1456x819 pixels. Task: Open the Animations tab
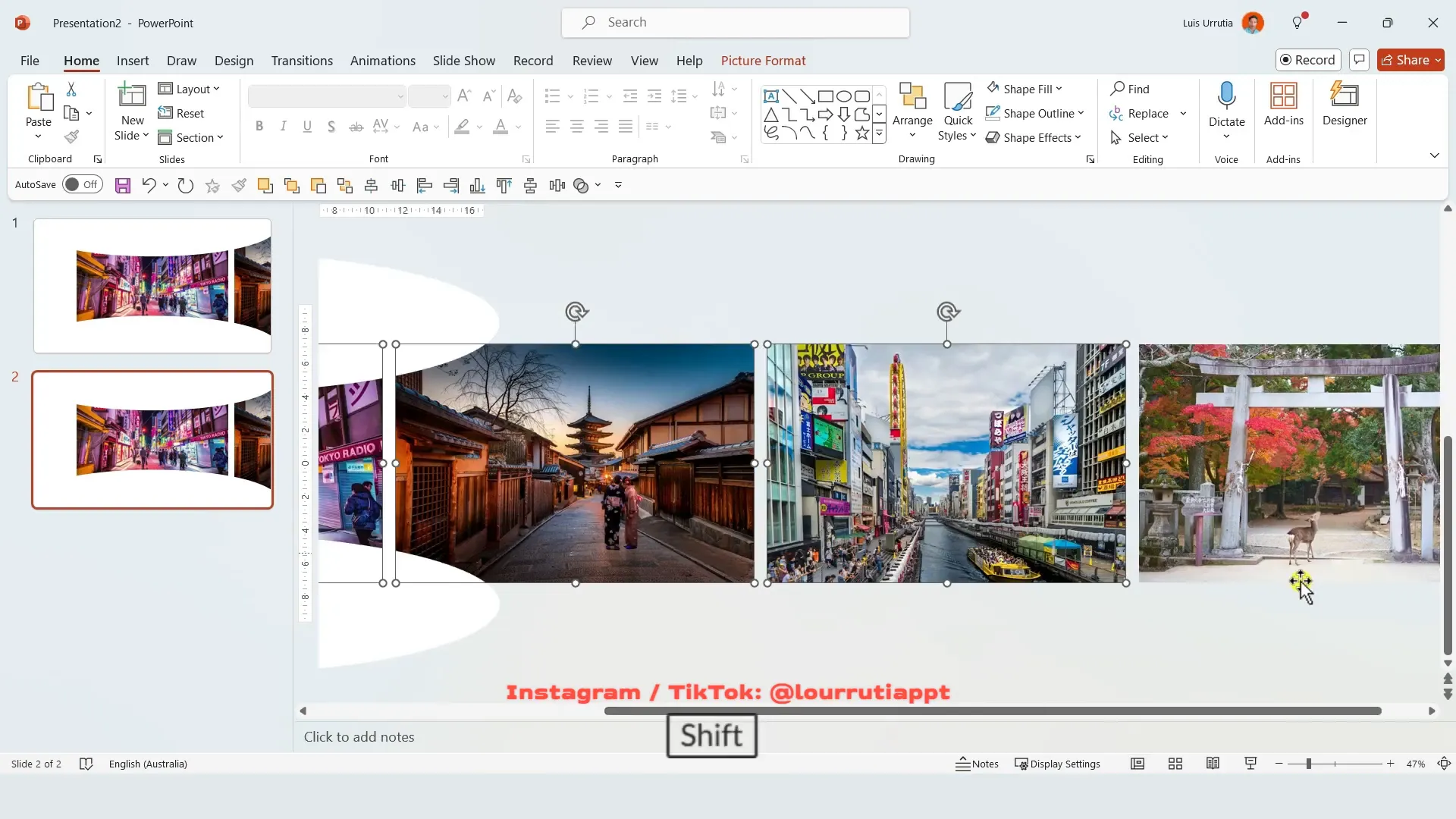pos(382,61)
